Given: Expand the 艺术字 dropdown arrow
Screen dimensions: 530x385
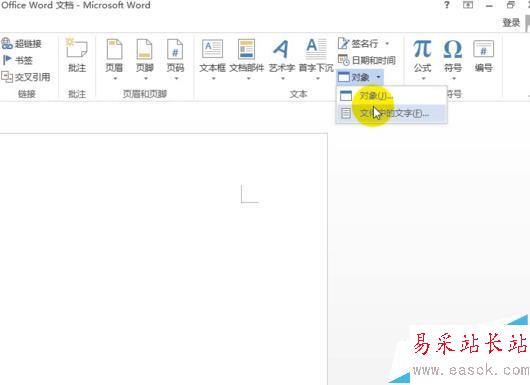Looking at the screenshot, I should (x=283, y=78).
